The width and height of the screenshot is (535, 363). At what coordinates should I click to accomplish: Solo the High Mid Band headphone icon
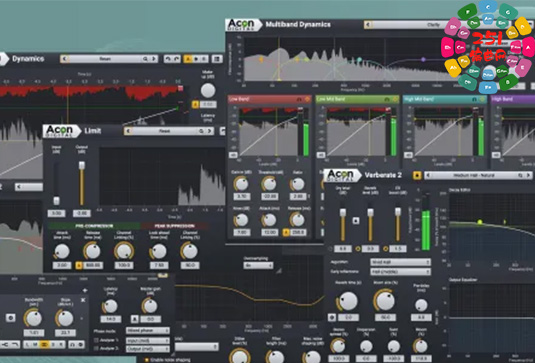tap(474, 99)
